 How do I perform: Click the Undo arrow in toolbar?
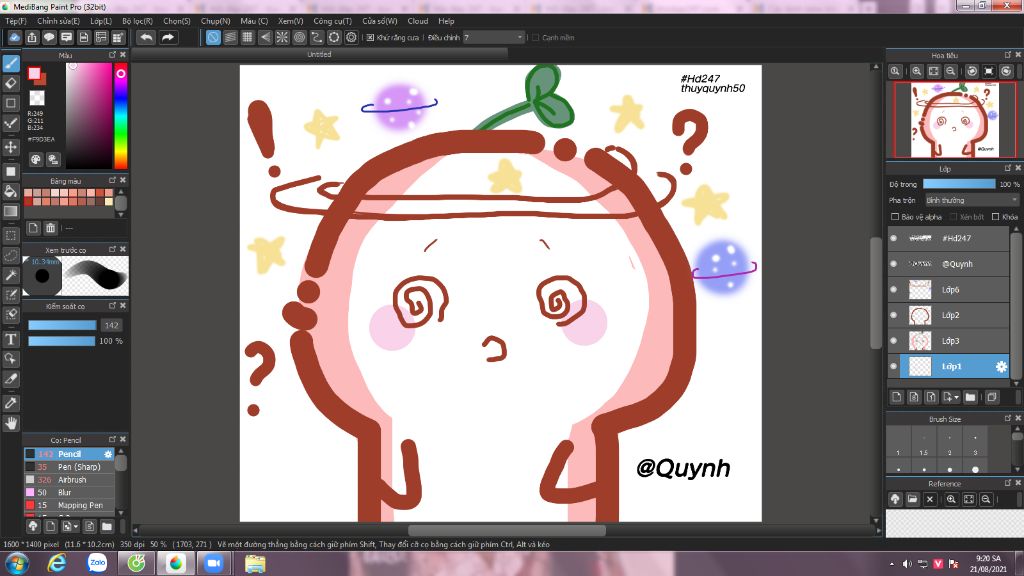[146, 37]
